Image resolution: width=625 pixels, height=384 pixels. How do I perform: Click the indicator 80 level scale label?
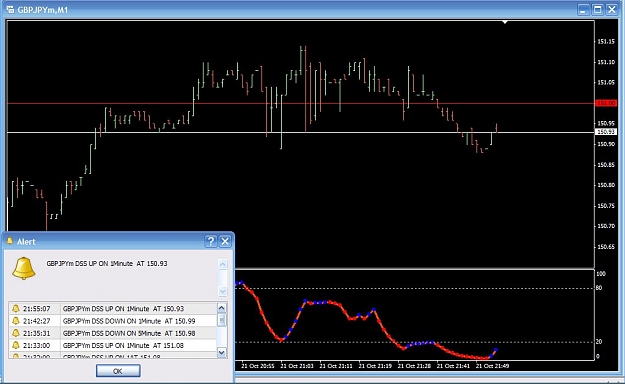pyautogui.click(x=599, y=288)
